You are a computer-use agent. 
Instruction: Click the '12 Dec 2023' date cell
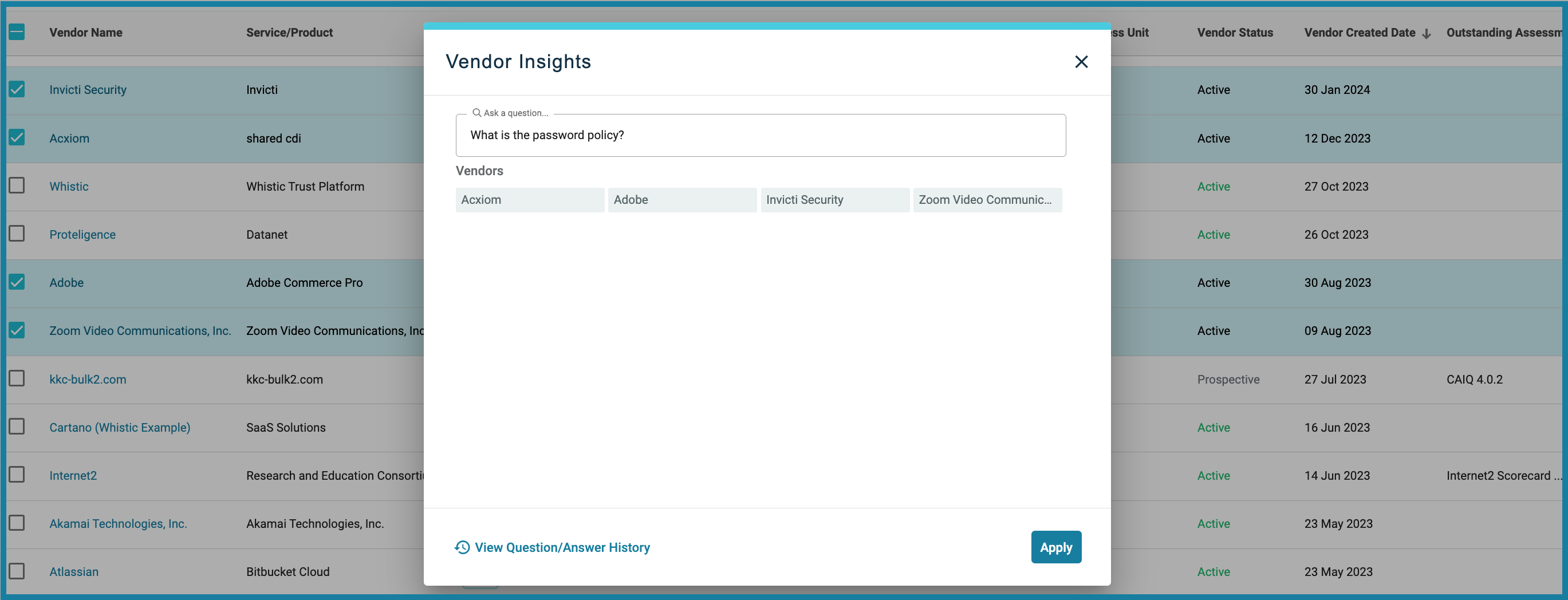click(x=1337, y=138)
